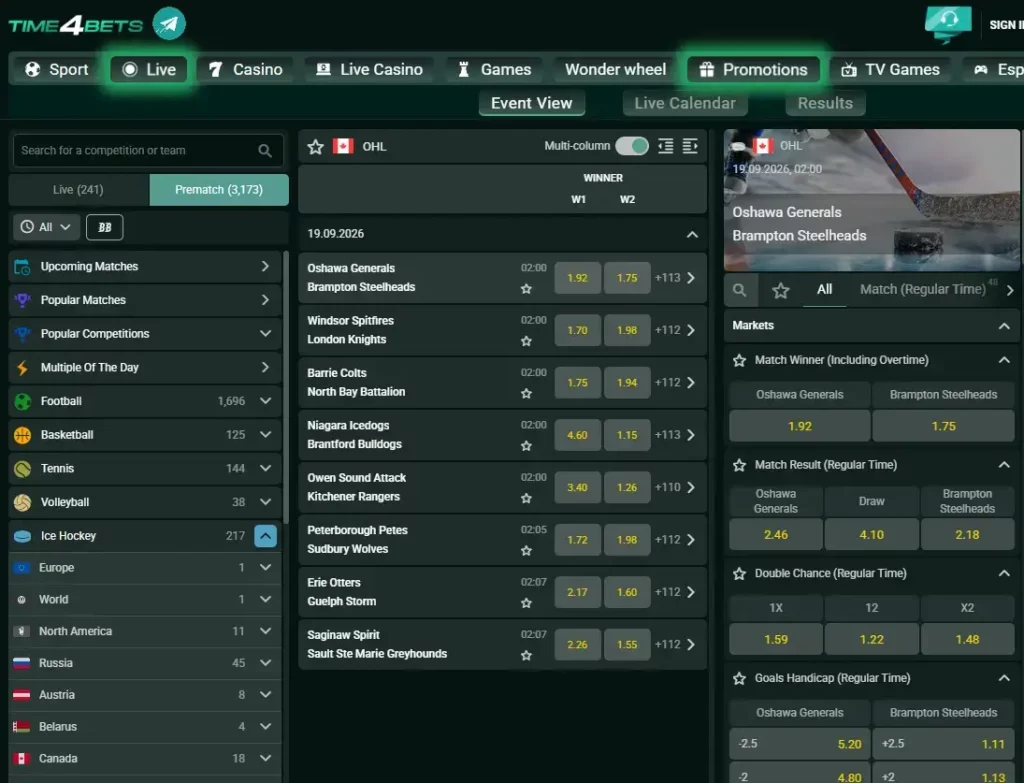The height and width of the screenshot is (783, 1024).
Task: Favorite the Windsor Spitfires vs London Knights match
Action: pyautogui.click(x=526, y=341)
